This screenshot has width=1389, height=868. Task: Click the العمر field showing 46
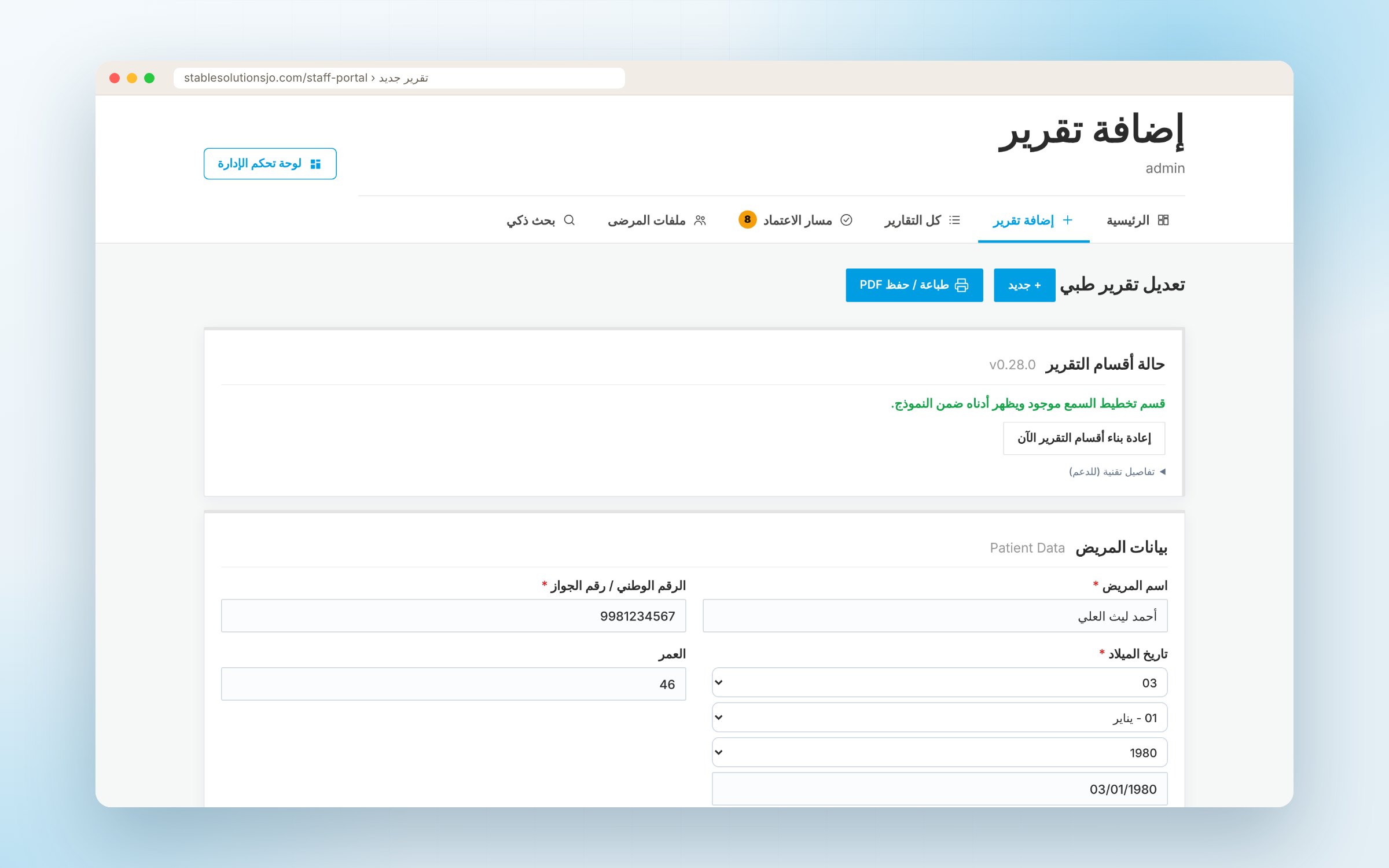(454, 684)
